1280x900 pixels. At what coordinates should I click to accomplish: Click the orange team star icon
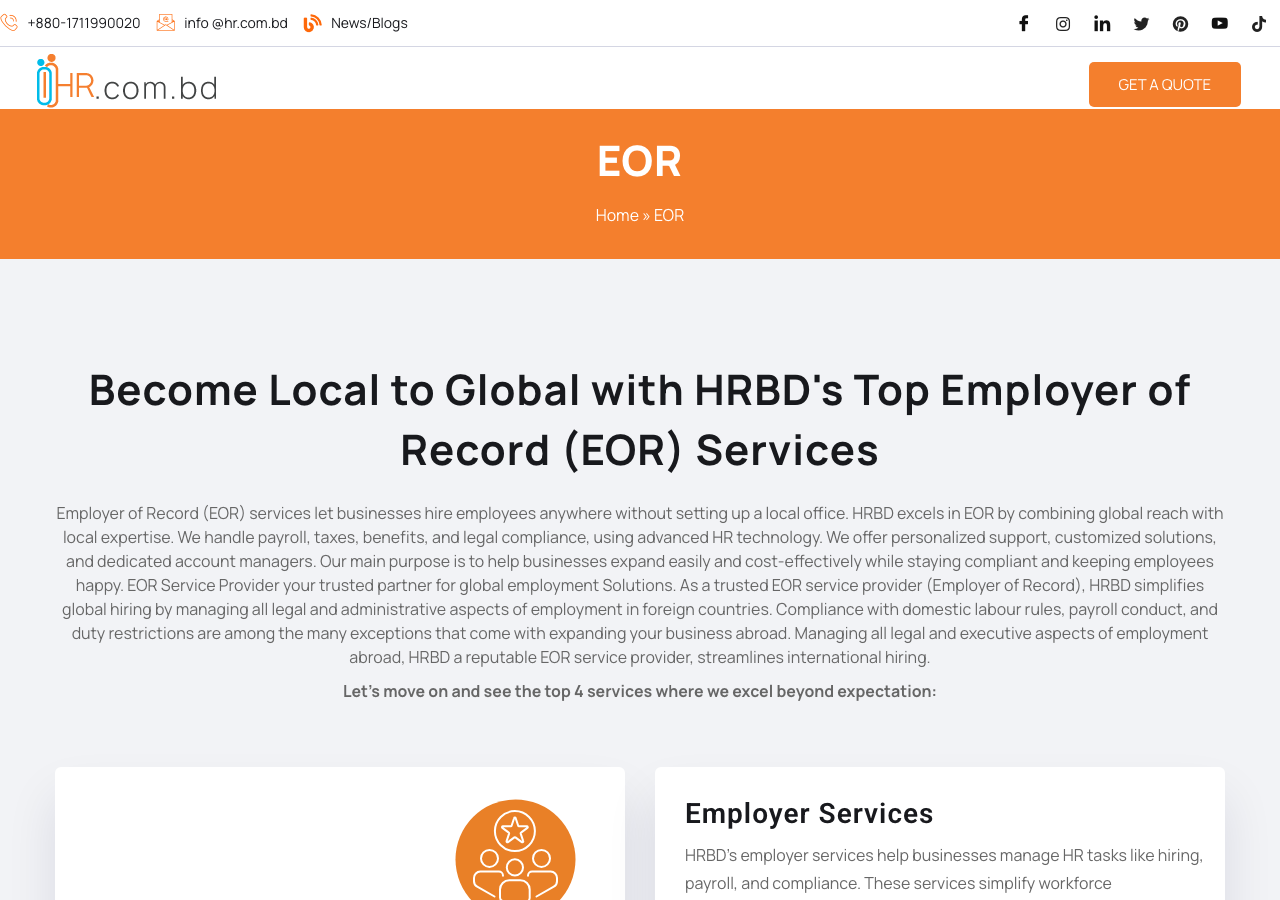[x=515, y=850]
